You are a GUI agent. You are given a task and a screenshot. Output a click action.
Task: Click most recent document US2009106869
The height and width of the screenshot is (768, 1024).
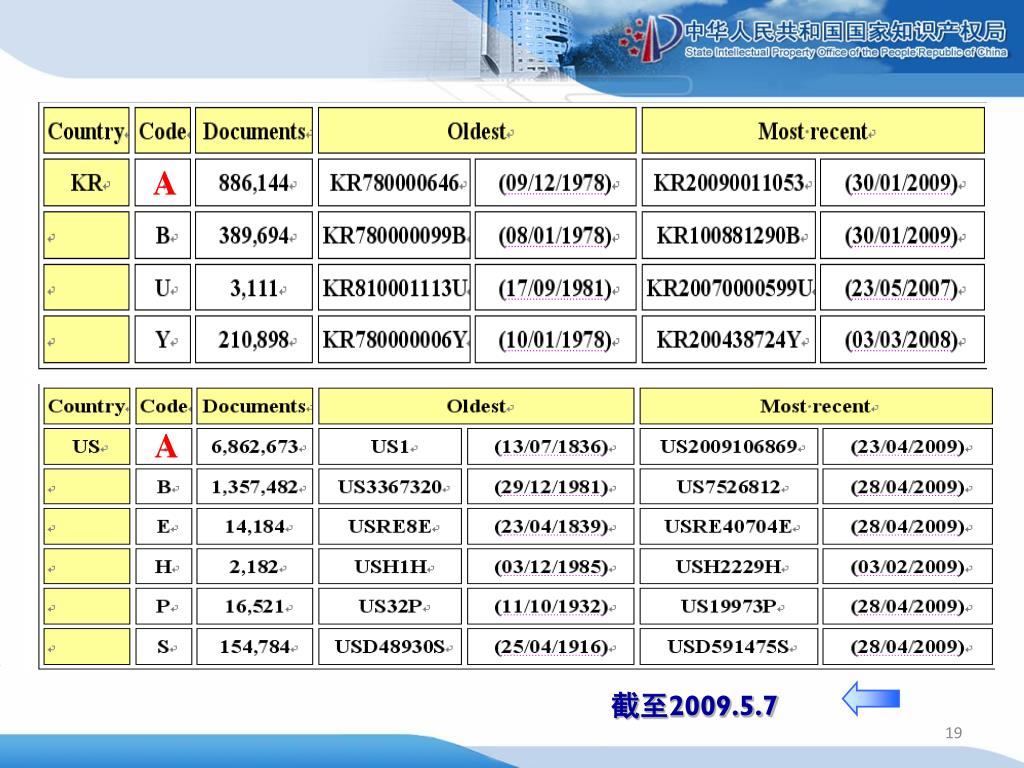click(x=728, y=447)
